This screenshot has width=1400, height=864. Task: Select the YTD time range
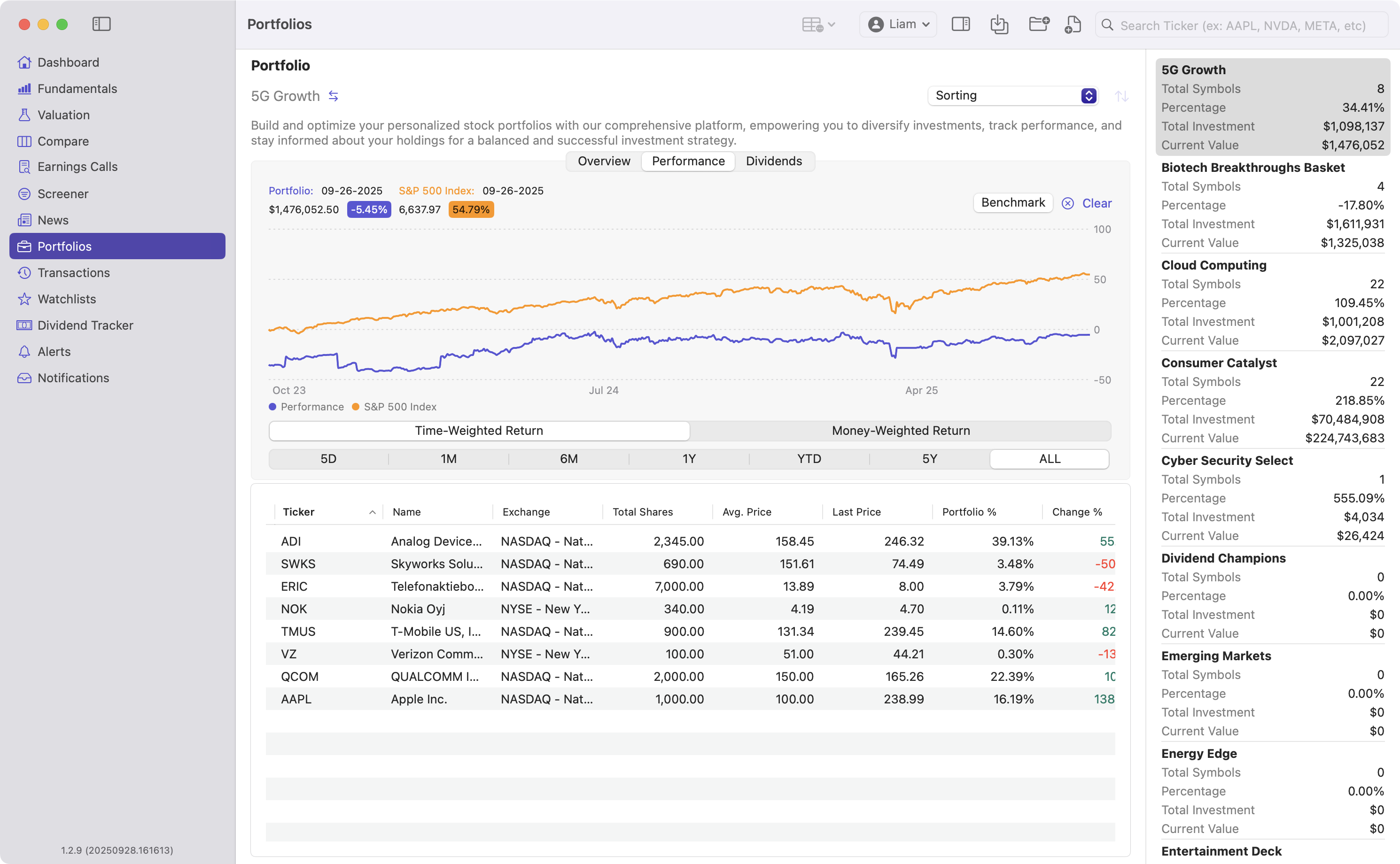point(809,459)
